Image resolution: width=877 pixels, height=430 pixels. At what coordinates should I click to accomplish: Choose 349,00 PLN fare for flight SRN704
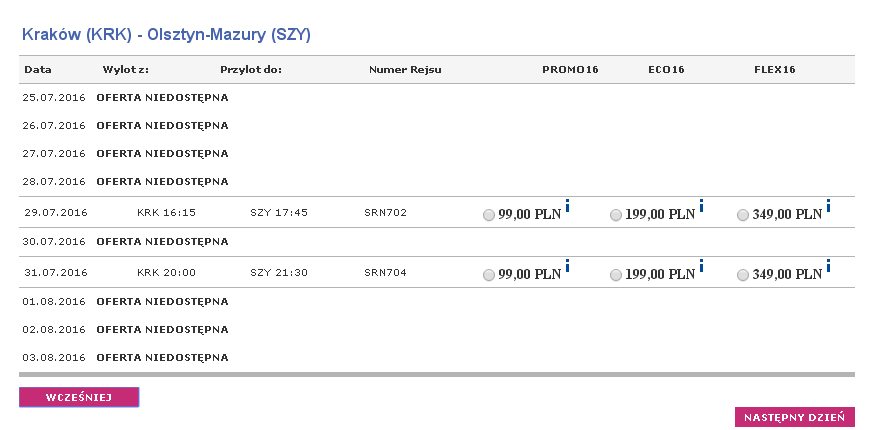[x=743, y=275]
